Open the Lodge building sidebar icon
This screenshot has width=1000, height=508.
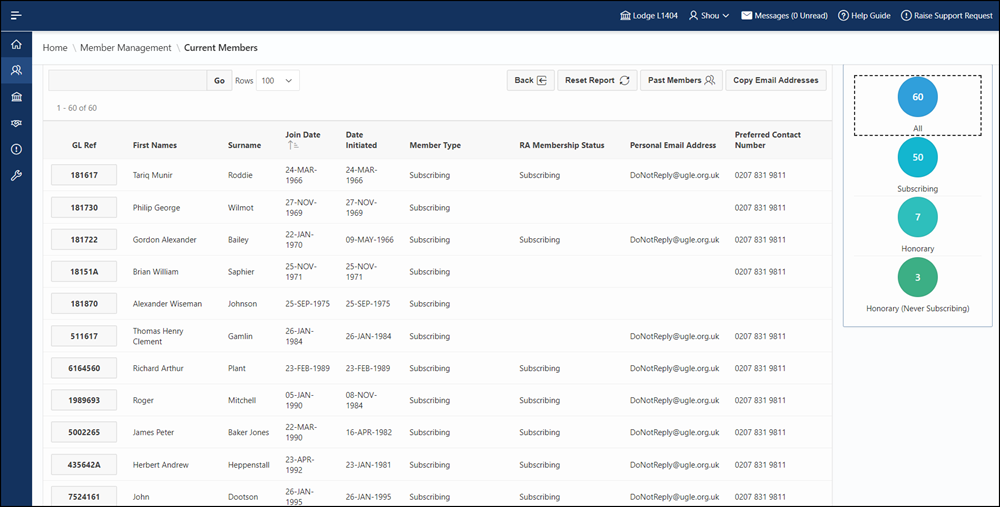point(16,97)
